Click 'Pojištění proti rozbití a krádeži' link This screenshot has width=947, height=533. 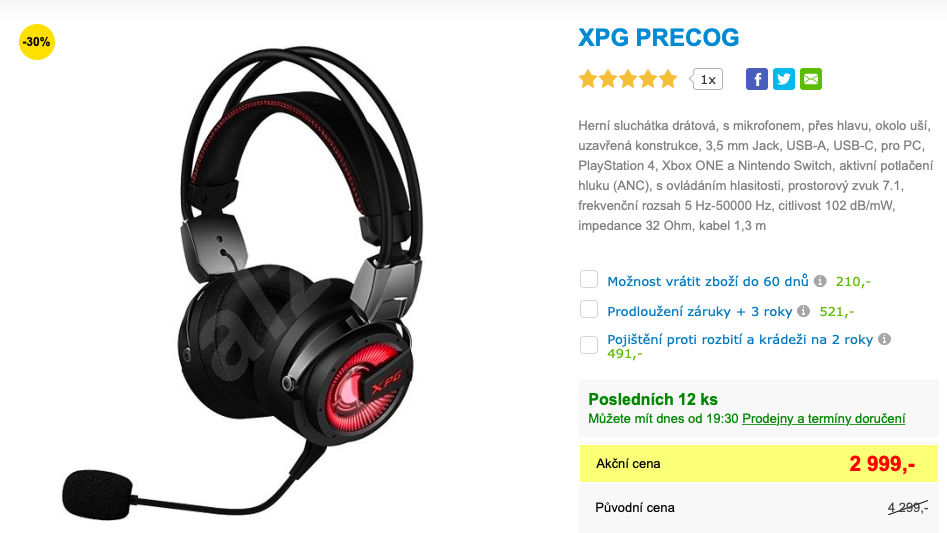[x=740, y=339]
